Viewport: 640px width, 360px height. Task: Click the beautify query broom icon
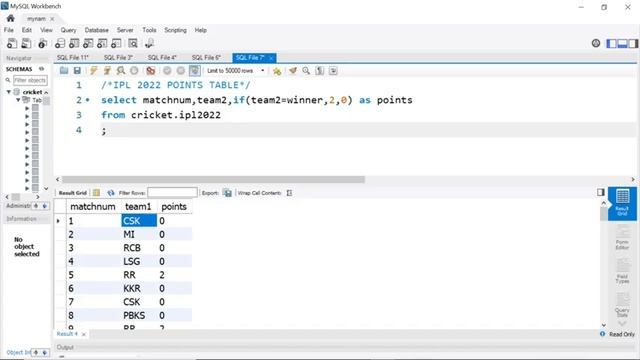293,71
